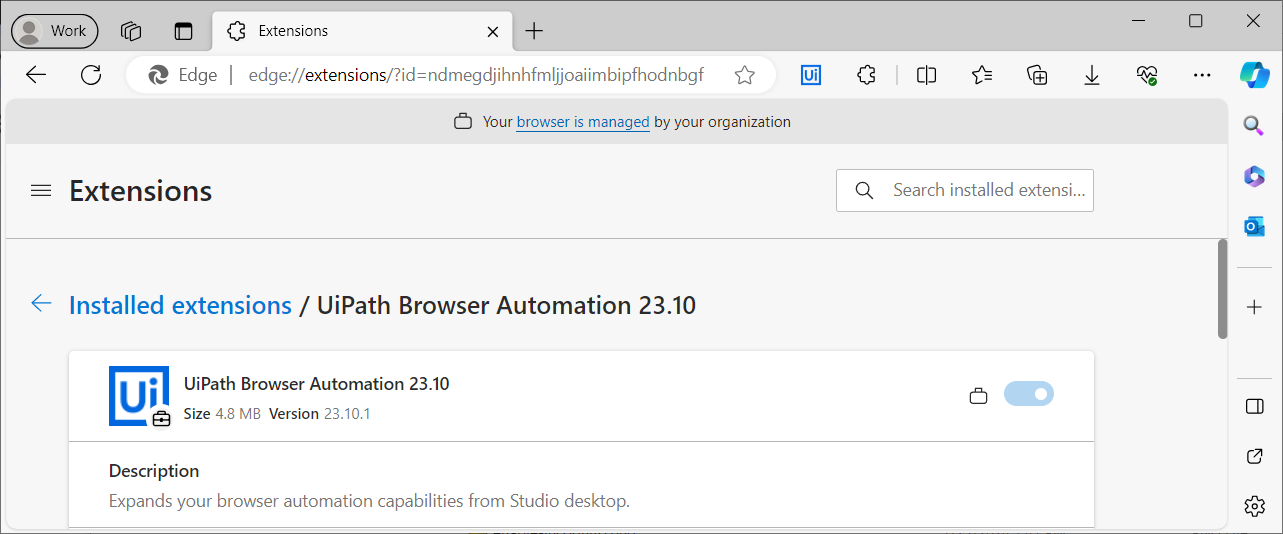Follow the 'browser is managed' link
This screenshot has height=534, width=1283.
coord(583,122)
